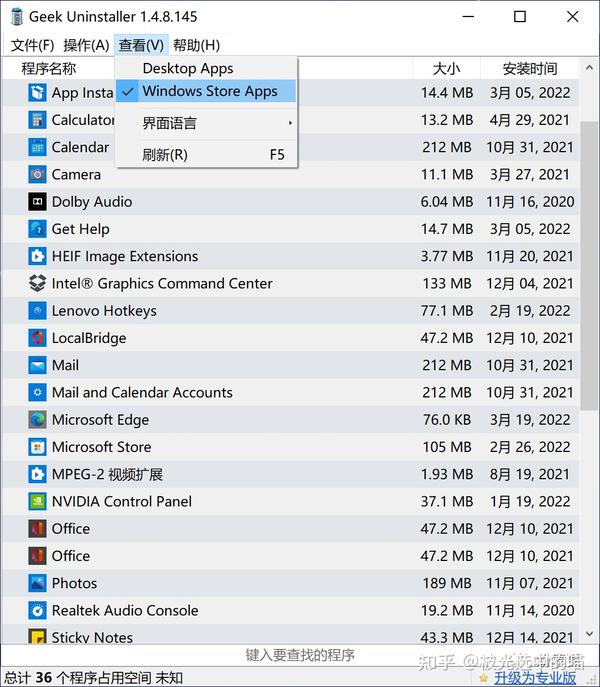Click the scrollbar up arrow
Viewport: 600px width, 687px height.
[589, 68]
